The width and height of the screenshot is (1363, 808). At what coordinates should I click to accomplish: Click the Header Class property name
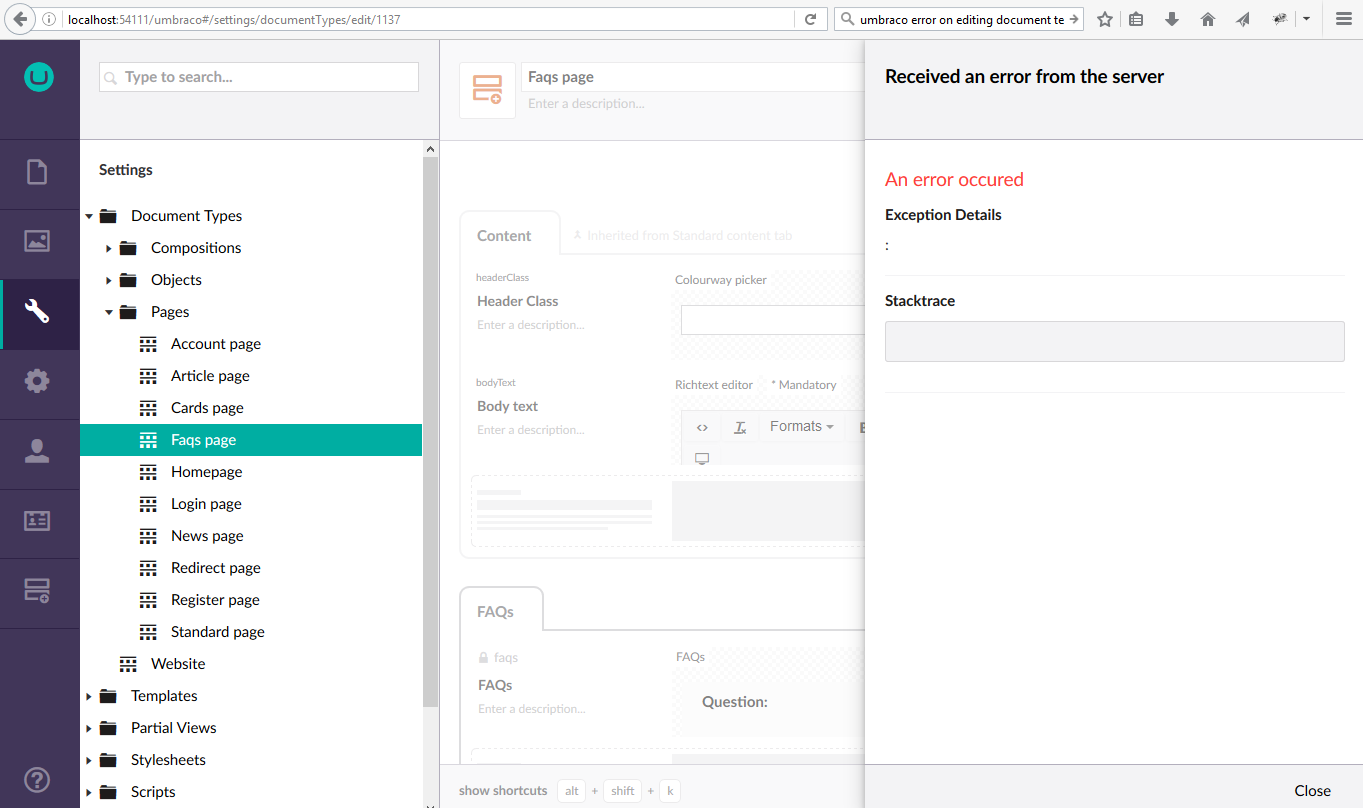pyautogui.click(x=518, y=301)
